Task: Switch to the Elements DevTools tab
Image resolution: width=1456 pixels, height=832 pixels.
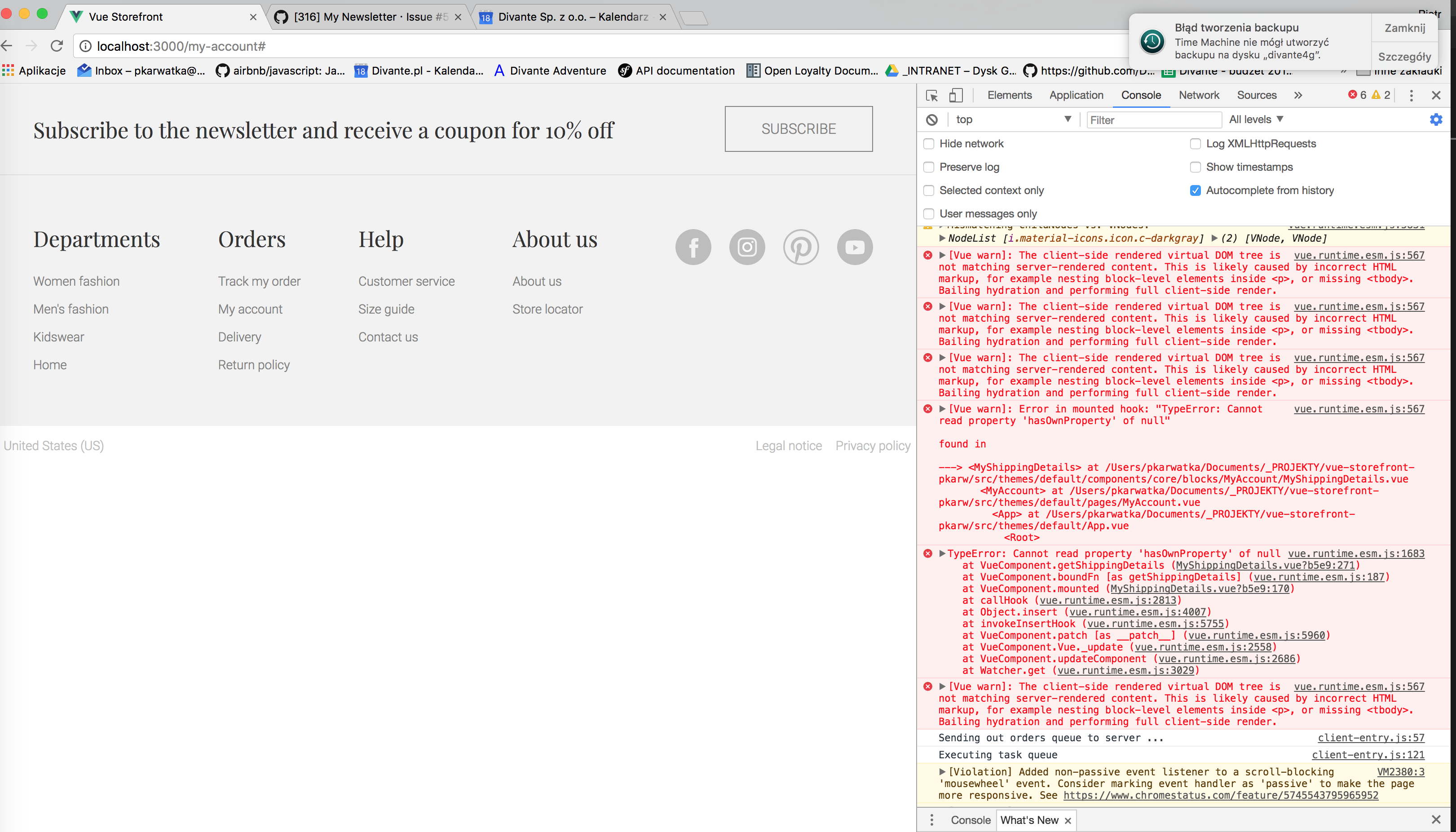Action: pyautogui.click(x=1009, y=95)
